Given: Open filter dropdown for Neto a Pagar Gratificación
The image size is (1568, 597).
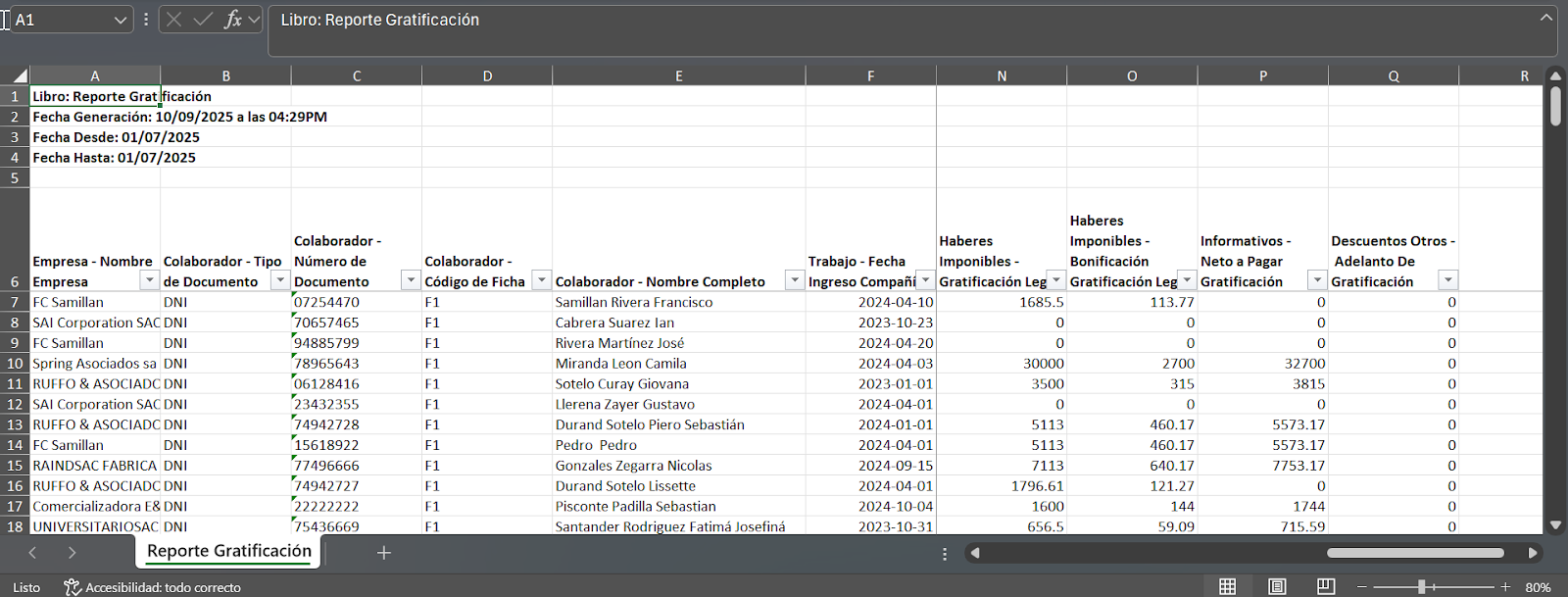Looking at the screenshot, I should tap(1317, 281).
